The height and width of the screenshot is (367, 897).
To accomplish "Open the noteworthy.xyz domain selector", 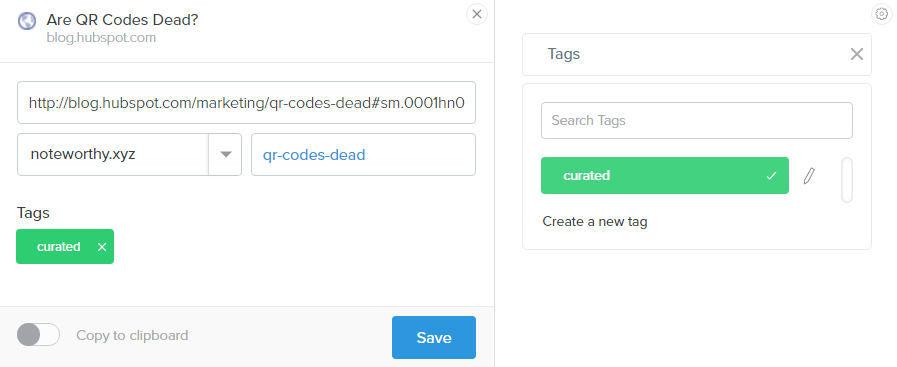I will [x=129, y=154].
